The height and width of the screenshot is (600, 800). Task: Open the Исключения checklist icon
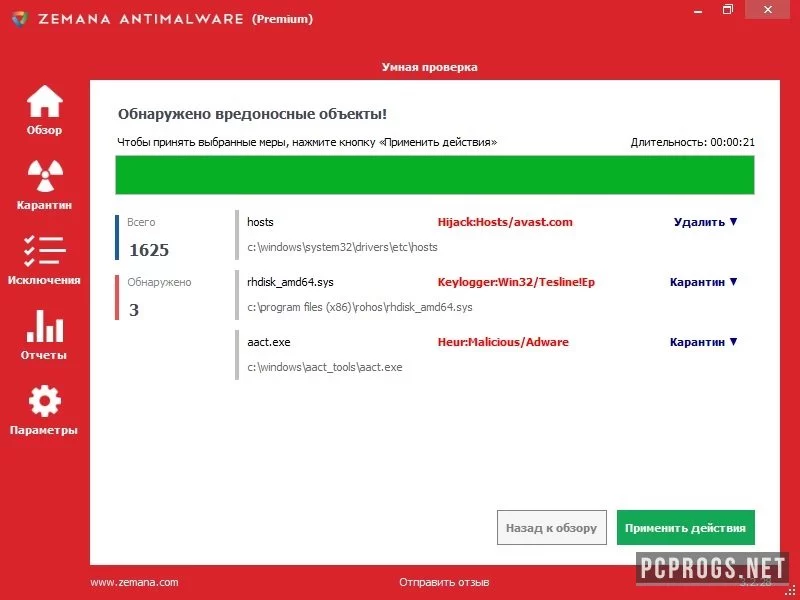point(44,251)
